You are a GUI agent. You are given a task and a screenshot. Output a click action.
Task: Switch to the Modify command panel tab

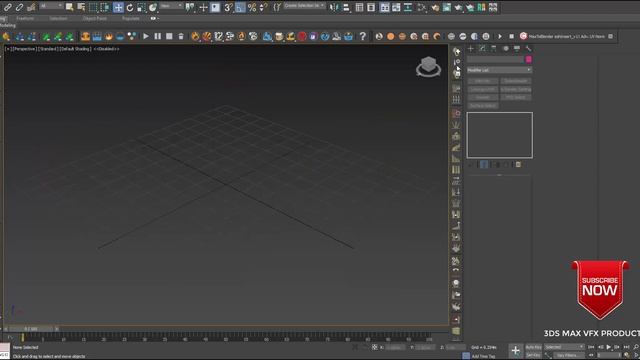pyautogui.click(x=482, y=49)
